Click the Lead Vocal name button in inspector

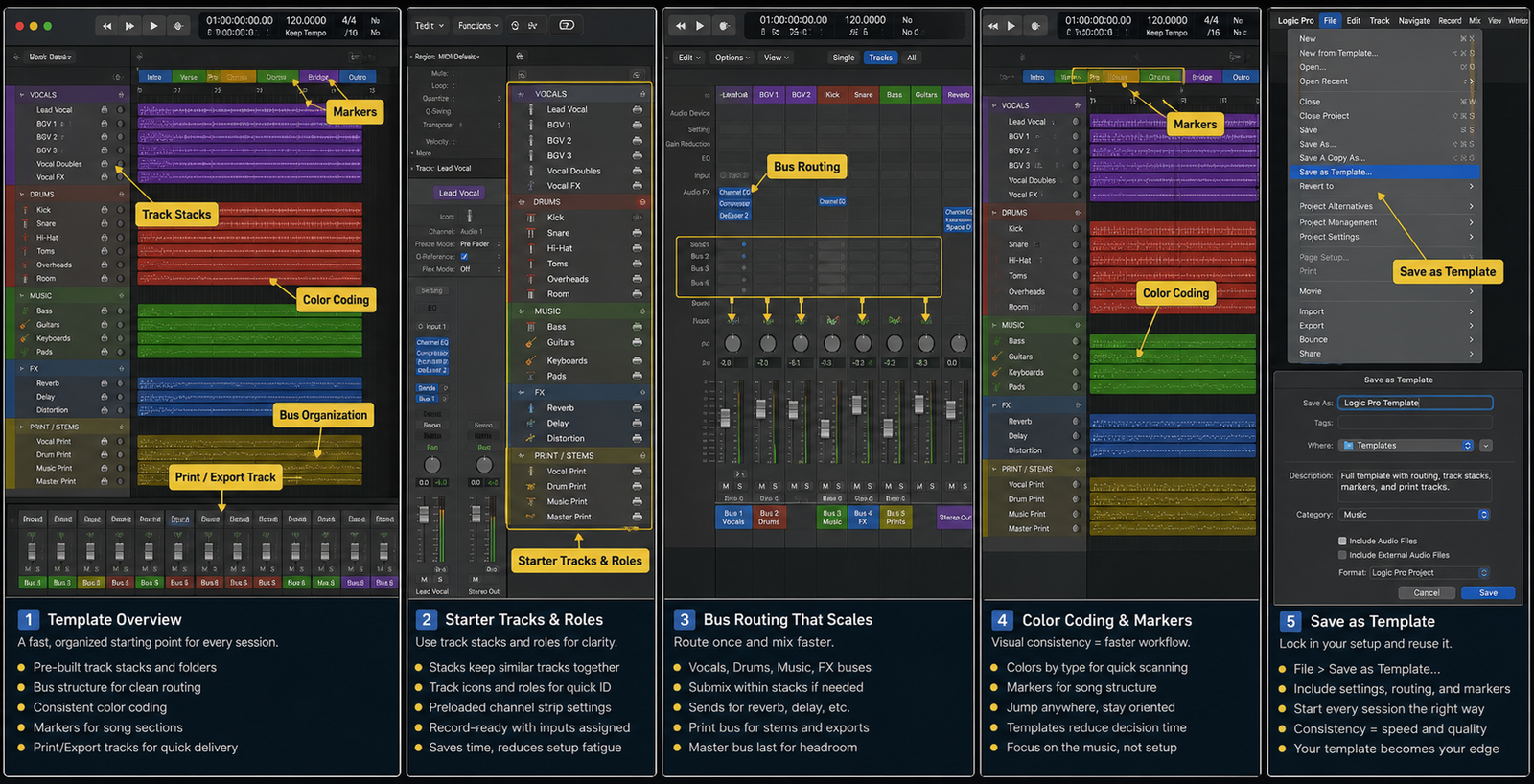coord(459,193)
